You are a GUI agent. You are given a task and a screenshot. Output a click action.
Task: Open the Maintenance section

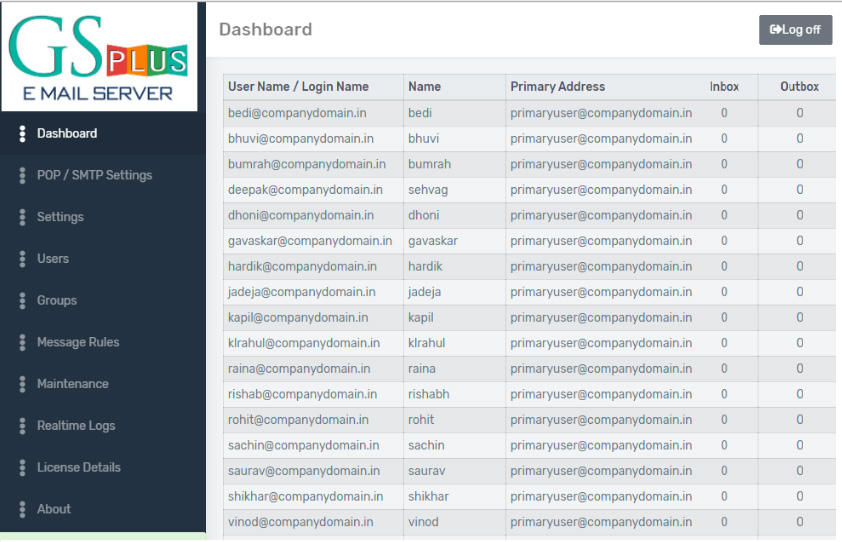(72, 384)
